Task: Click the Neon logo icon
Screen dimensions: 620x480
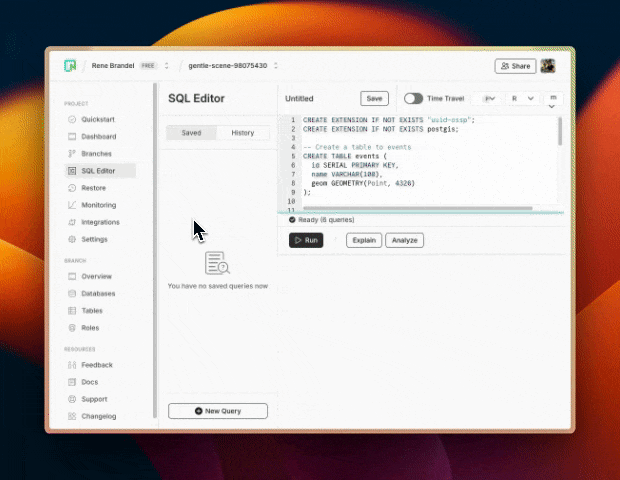Action: point(70,66)
